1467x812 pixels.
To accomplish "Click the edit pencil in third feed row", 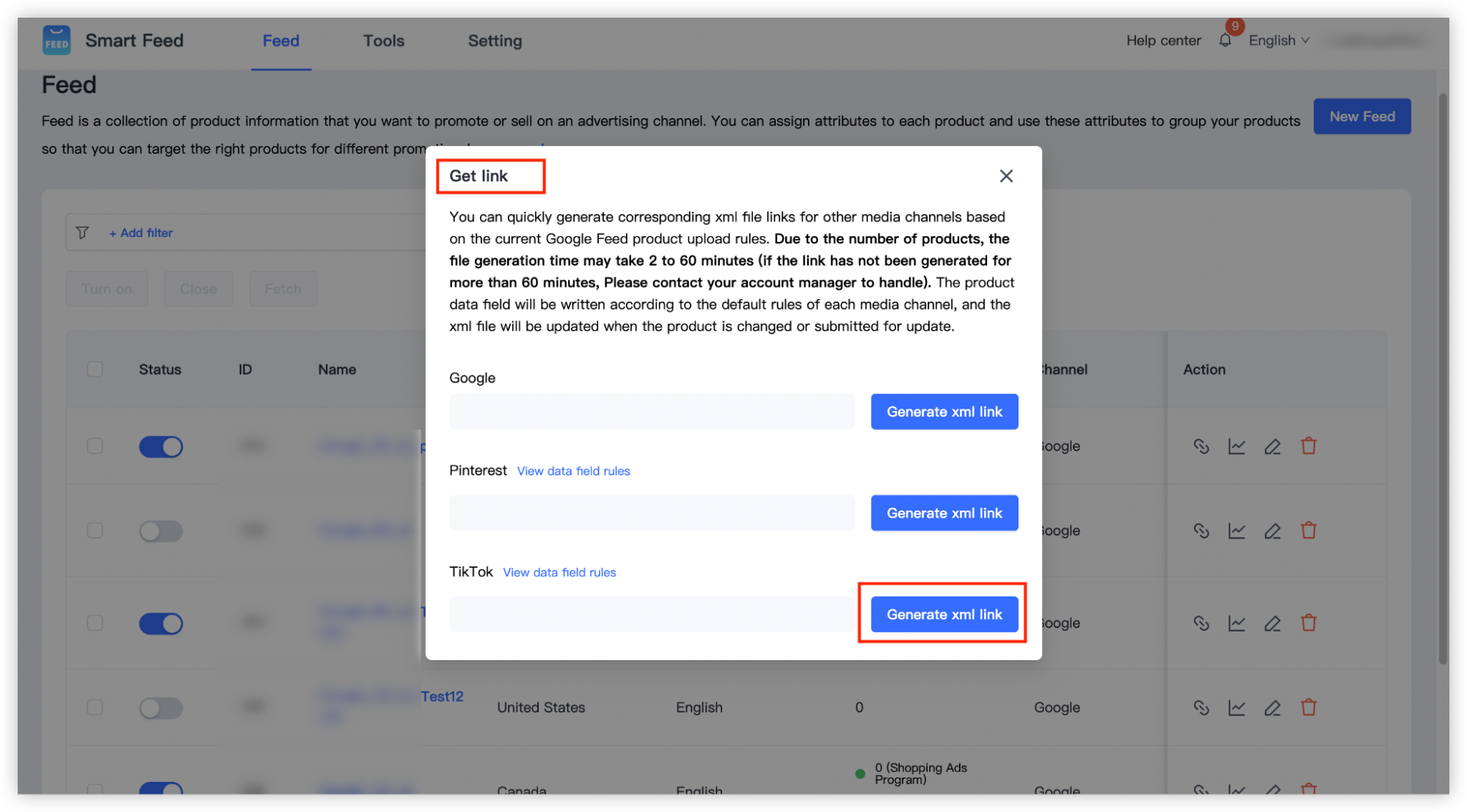I will pyautogui.click(x=1273, y=623).
